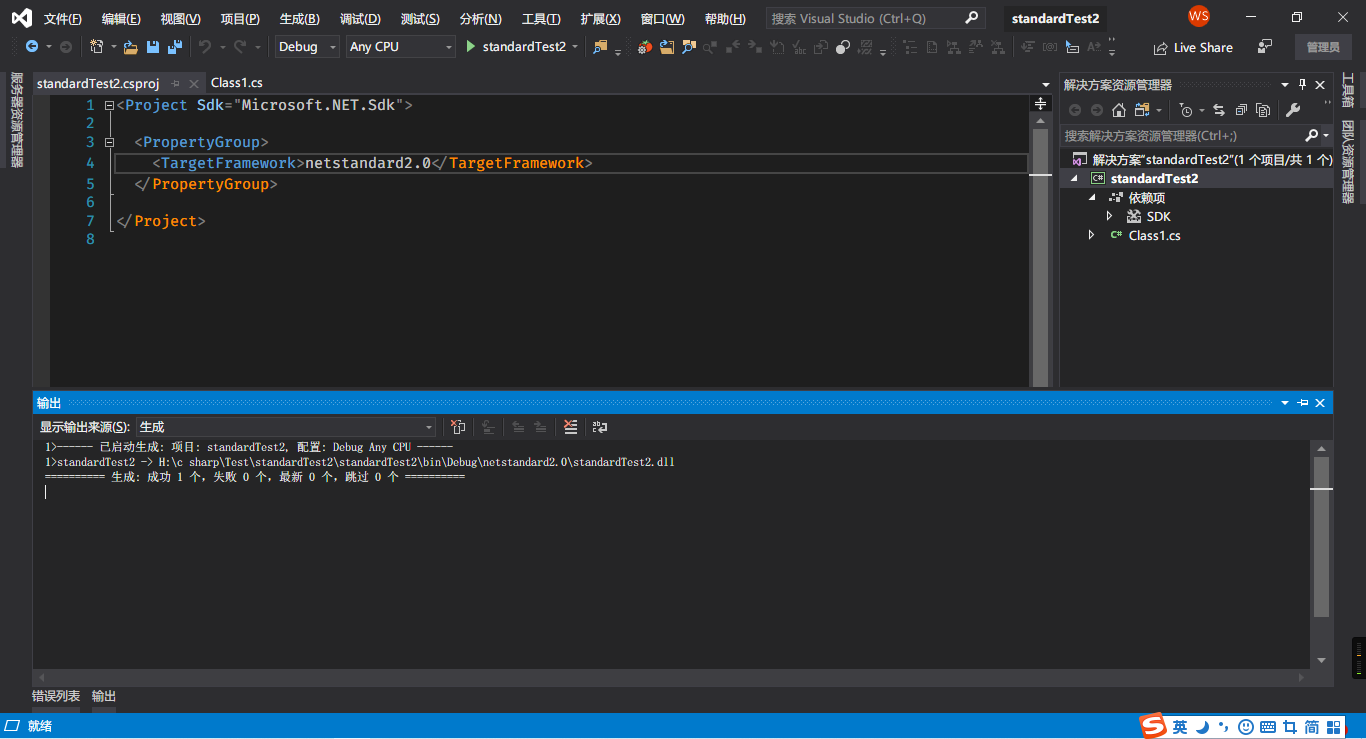This screenshot has width=1366, height=739.
Task: Toggle the pin on standardTest2.csproj tab
Action: (175, 84)
